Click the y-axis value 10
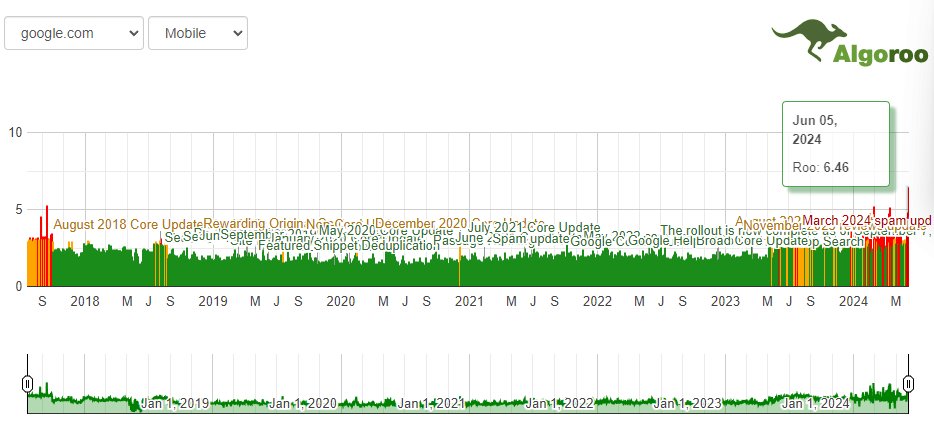 coord(15,132)
